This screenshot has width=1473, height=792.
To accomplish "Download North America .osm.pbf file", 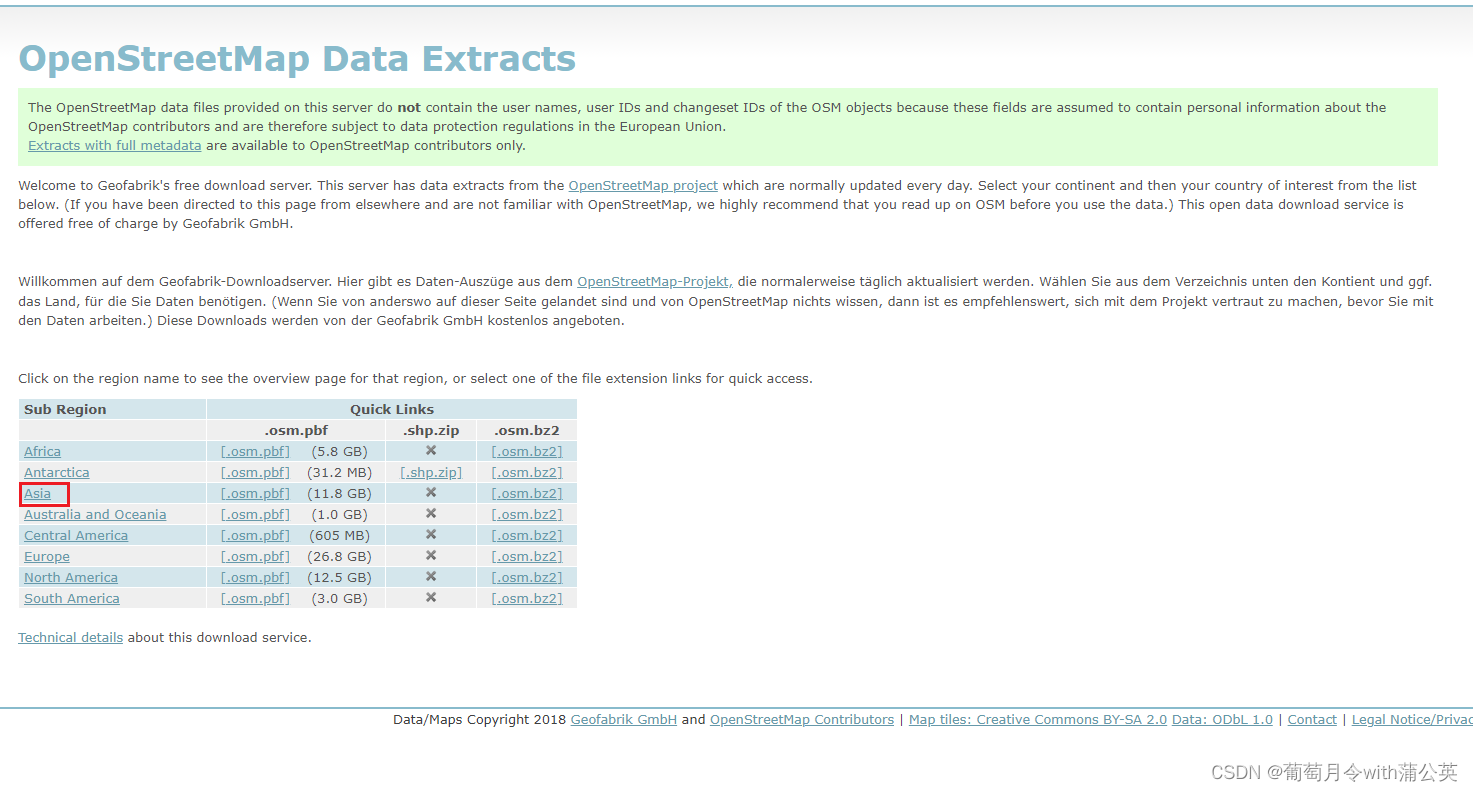I will click(255, 578).
